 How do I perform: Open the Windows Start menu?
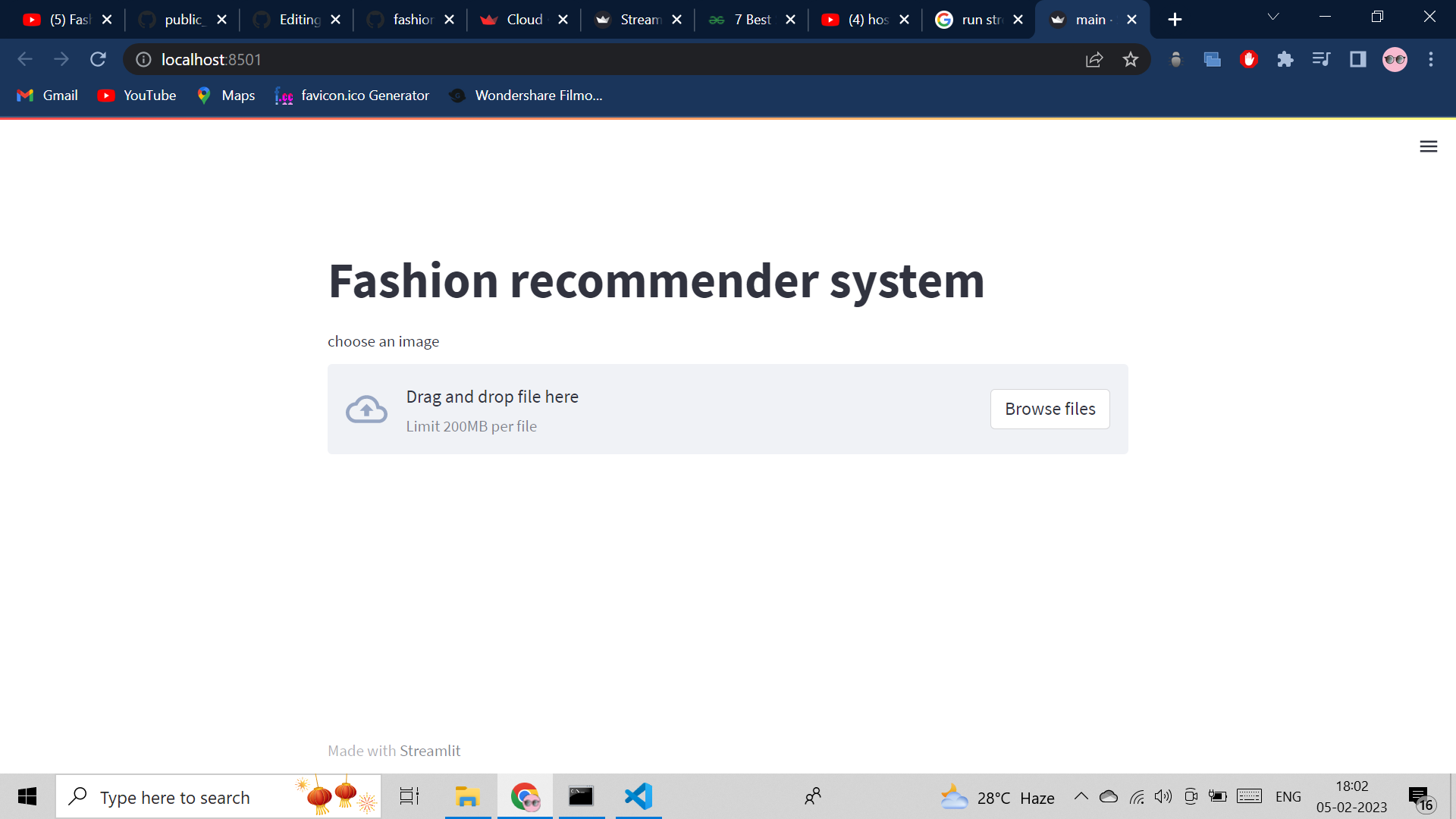27,796
